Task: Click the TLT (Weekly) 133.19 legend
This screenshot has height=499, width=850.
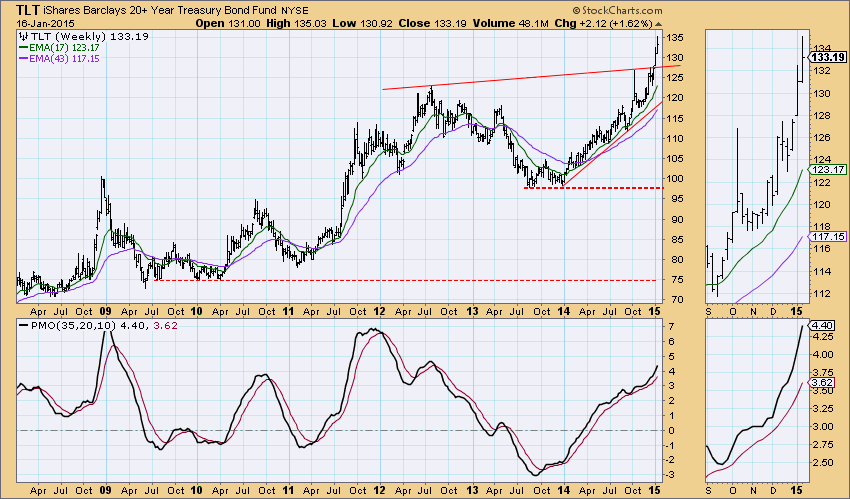Action: [83, 36]
